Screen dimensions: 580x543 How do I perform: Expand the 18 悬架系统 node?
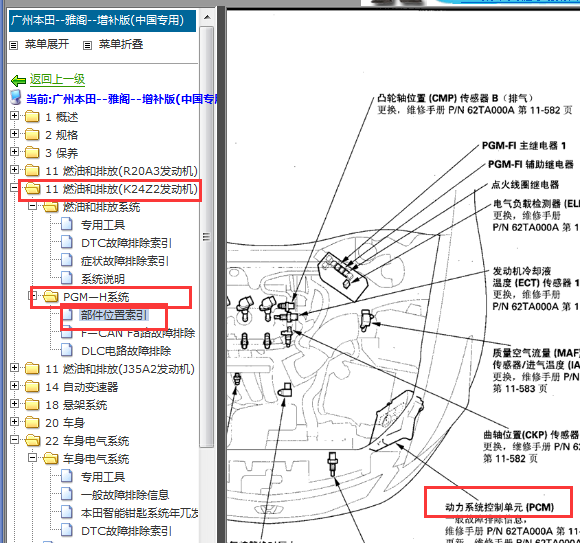(x=14, y=403)
